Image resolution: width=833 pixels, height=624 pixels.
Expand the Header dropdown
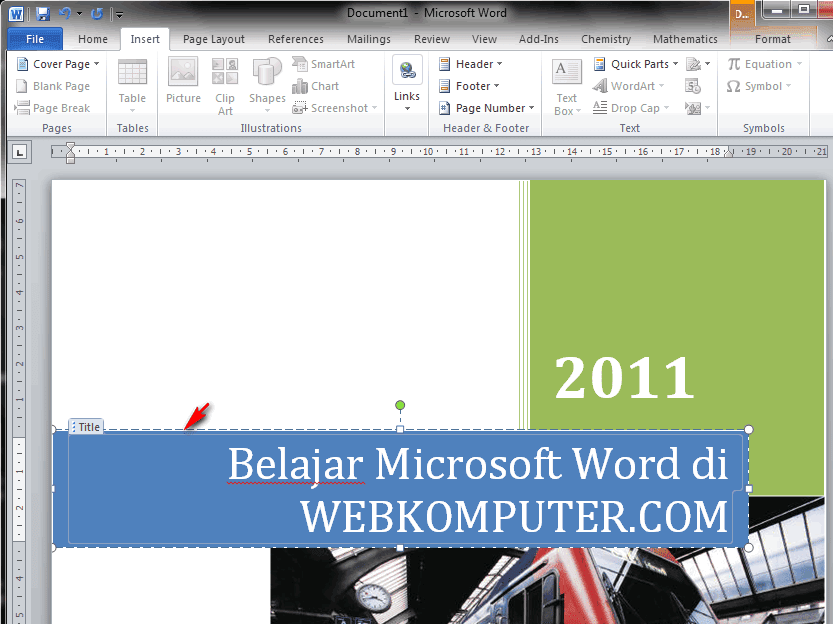470,63
